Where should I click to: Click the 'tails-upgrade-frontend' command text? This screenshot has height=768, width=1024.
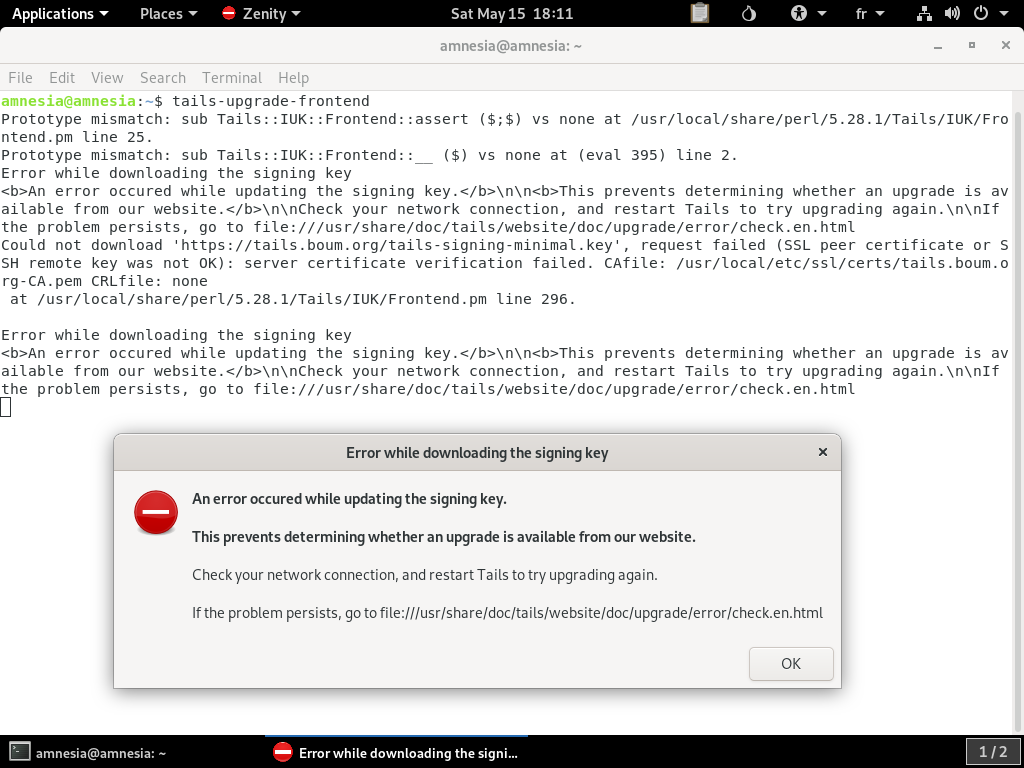coord(271,101)
